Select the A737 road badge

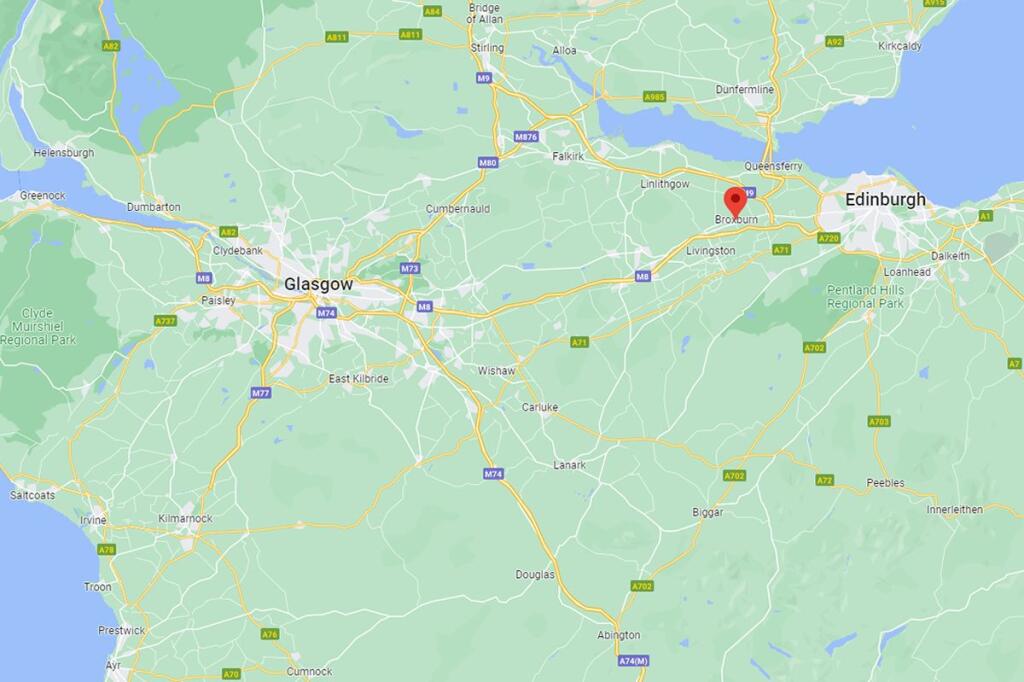[x=165, y=321]
